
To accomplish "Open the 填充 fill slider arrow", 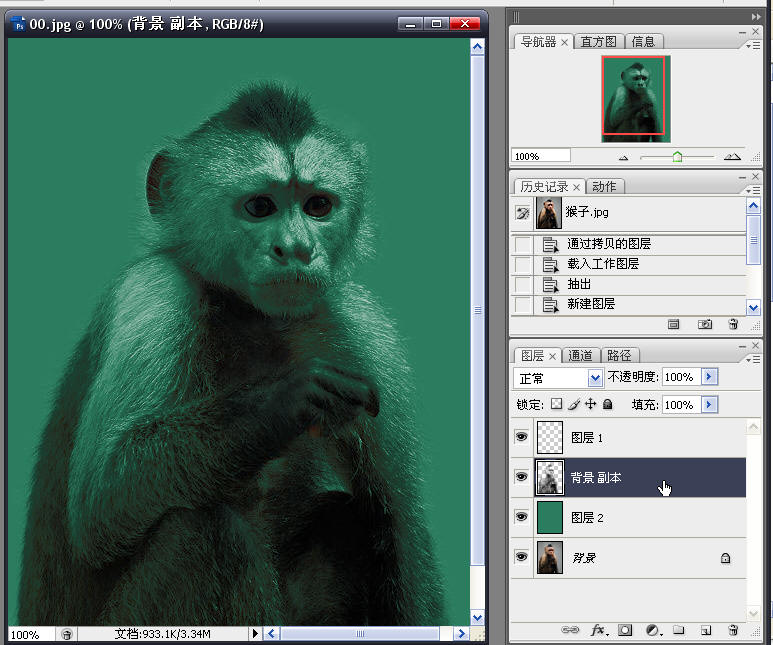I will (709, 405).
